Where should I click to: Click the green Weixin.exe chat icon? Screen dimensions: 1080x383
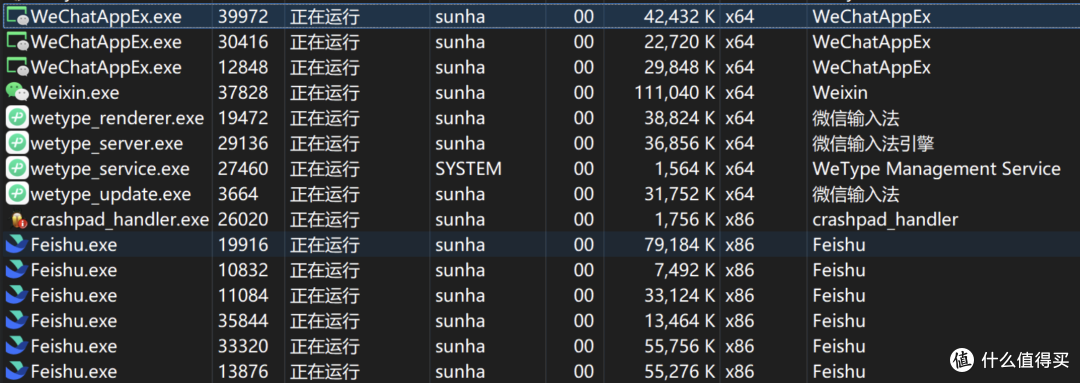tap(17, 92)
